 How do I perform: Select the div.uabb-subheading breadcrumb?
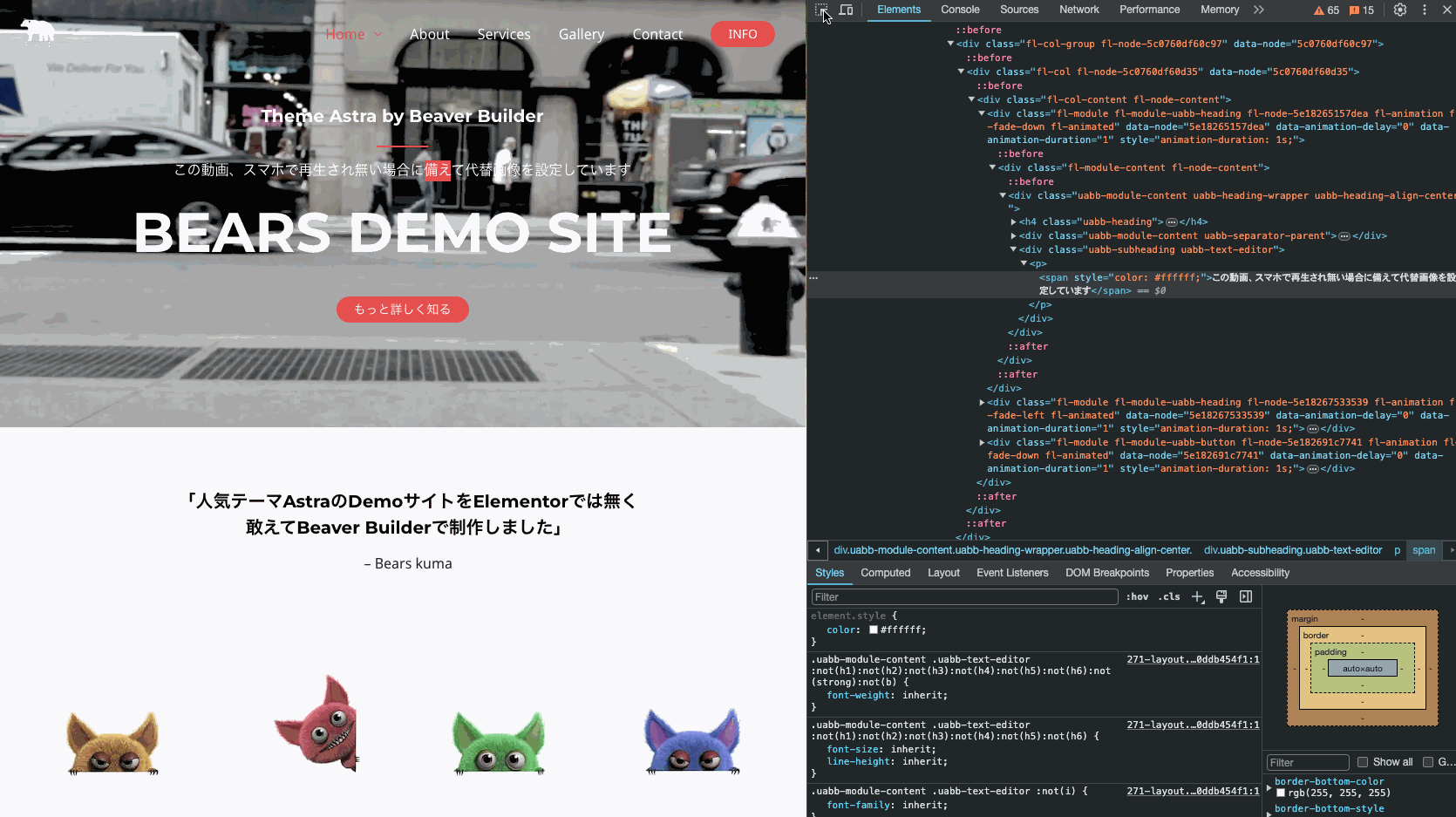point(1293,550)
